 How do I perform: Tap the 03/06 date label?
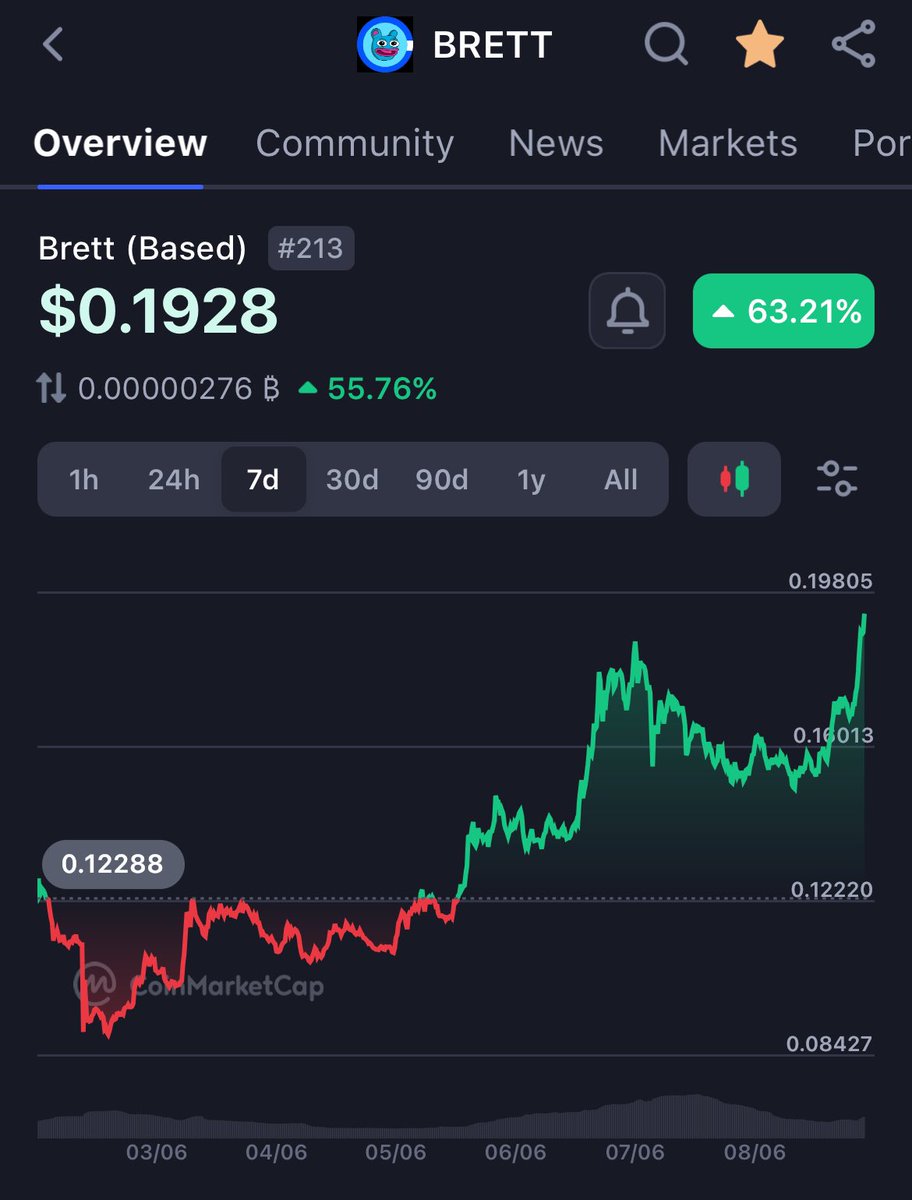[x=156, y=1153]
